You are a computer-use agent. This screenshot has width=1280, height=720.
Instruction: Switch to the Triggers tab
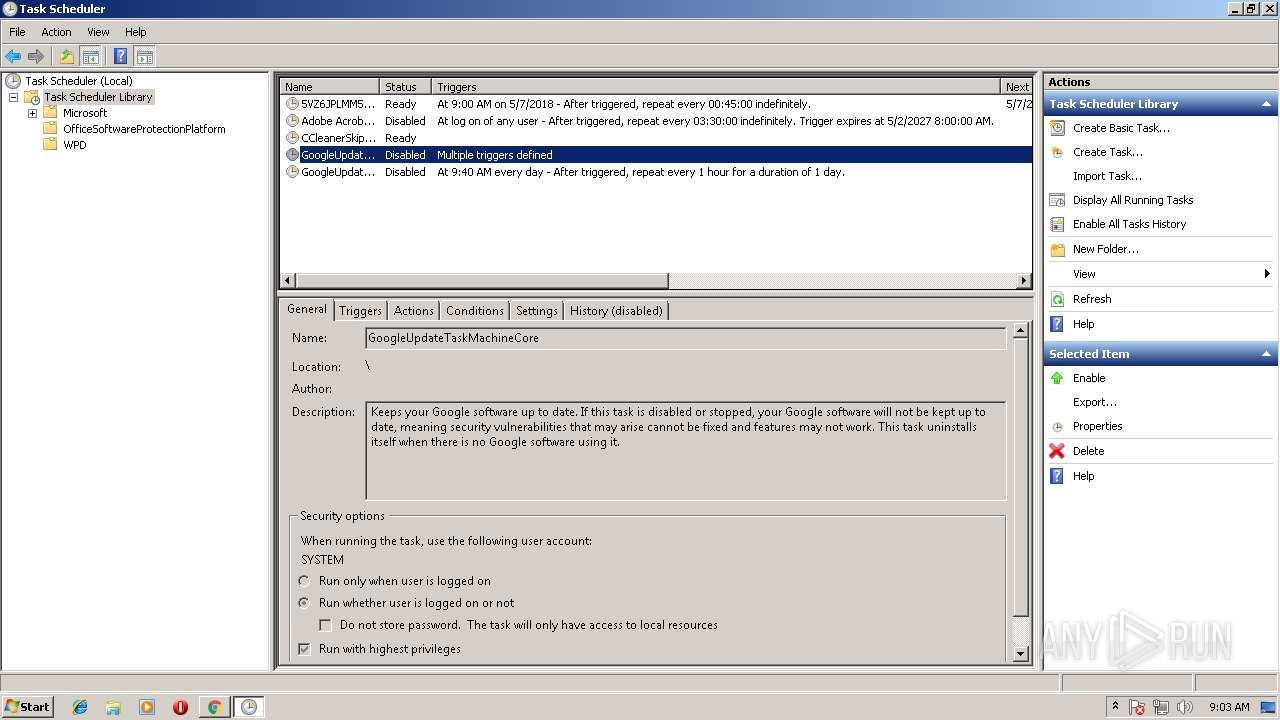(x=360, y=311)
